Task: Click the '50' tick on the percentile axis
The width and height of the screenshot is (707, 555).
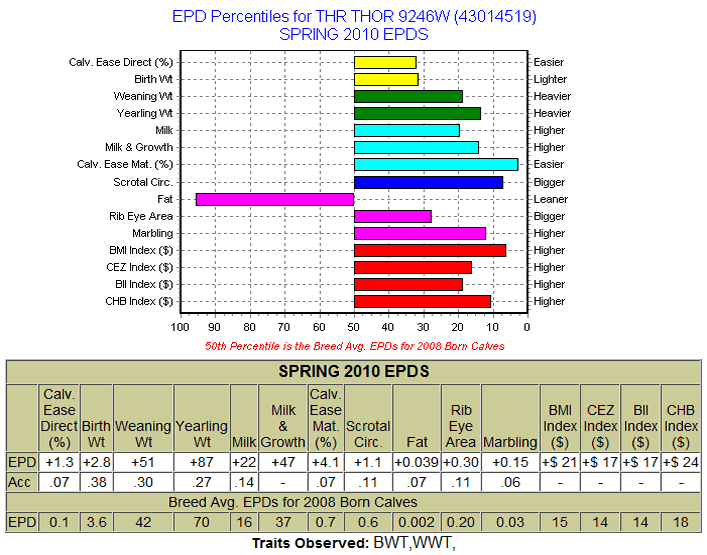Action: (x=354, y=327)
